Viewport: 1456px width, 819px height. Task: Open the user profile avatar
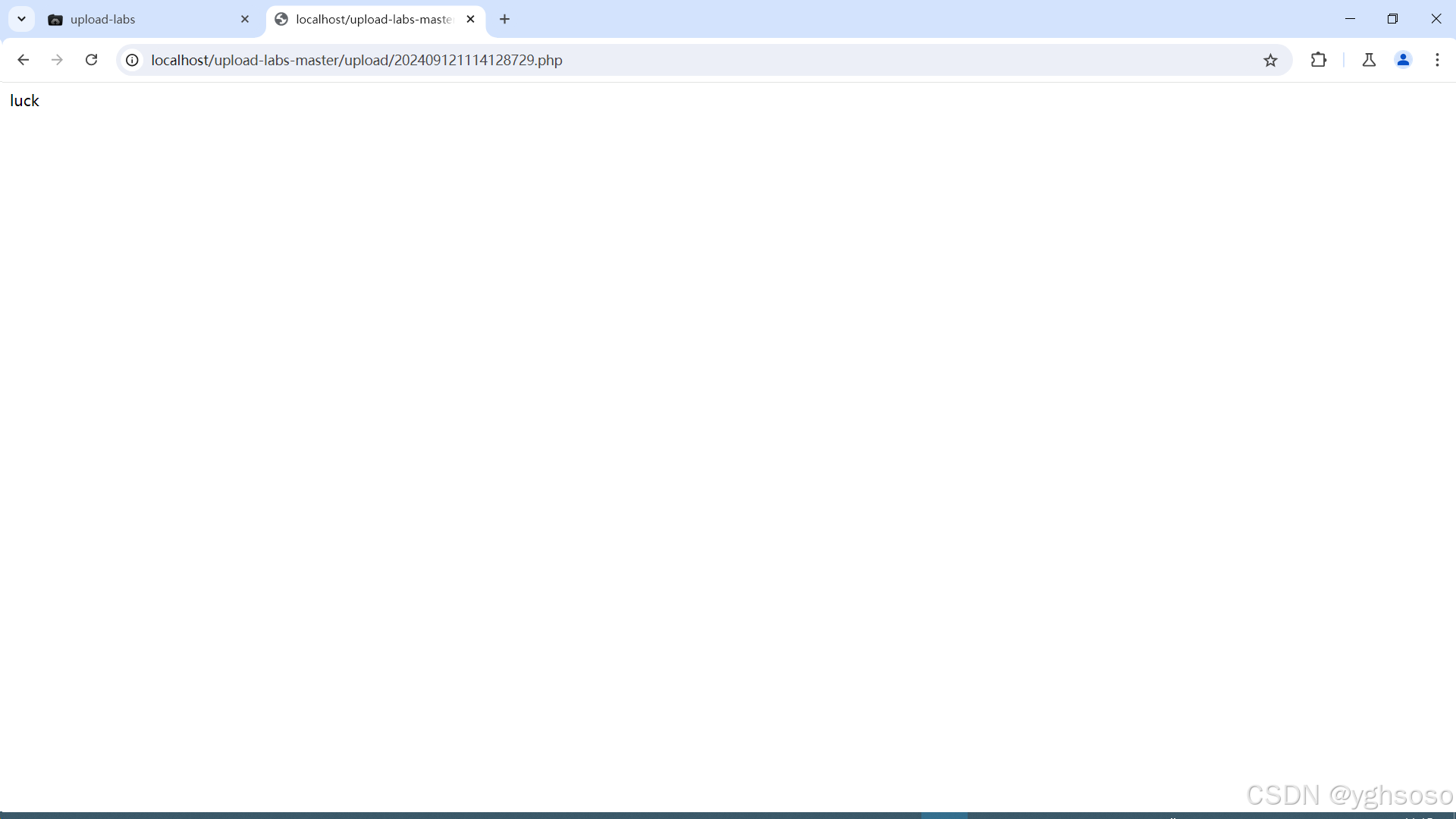point(1403,60)
